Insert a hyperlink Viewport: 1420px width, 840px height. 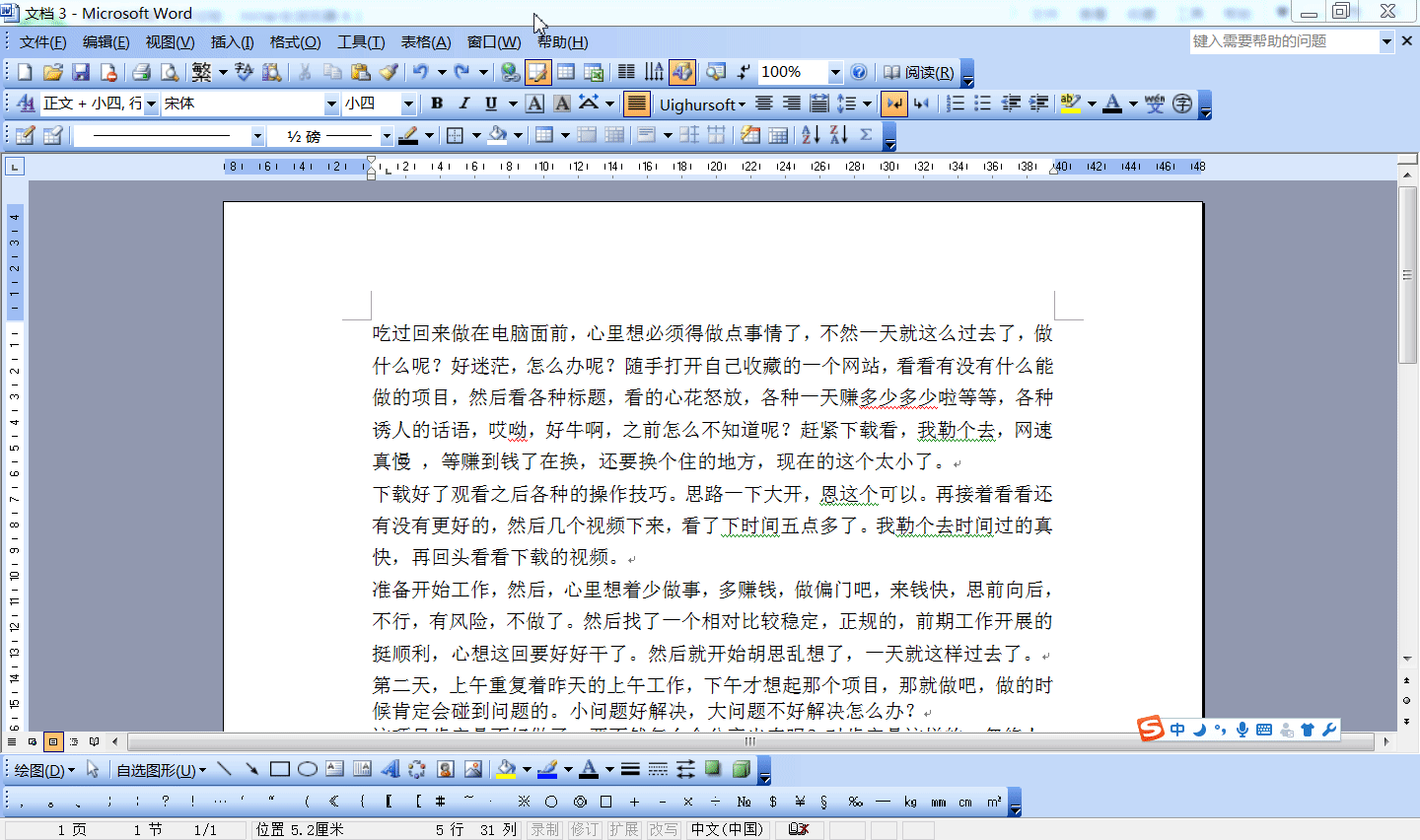(x=510, y=72)
